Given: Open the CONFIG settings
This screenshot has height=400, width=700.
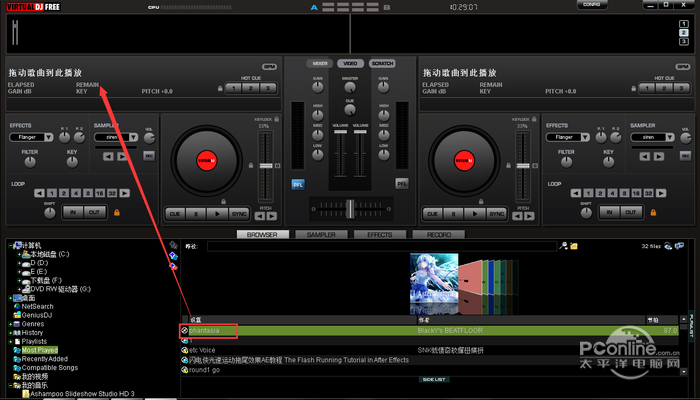Looking at the screenshot, I should tap(592, 4).
